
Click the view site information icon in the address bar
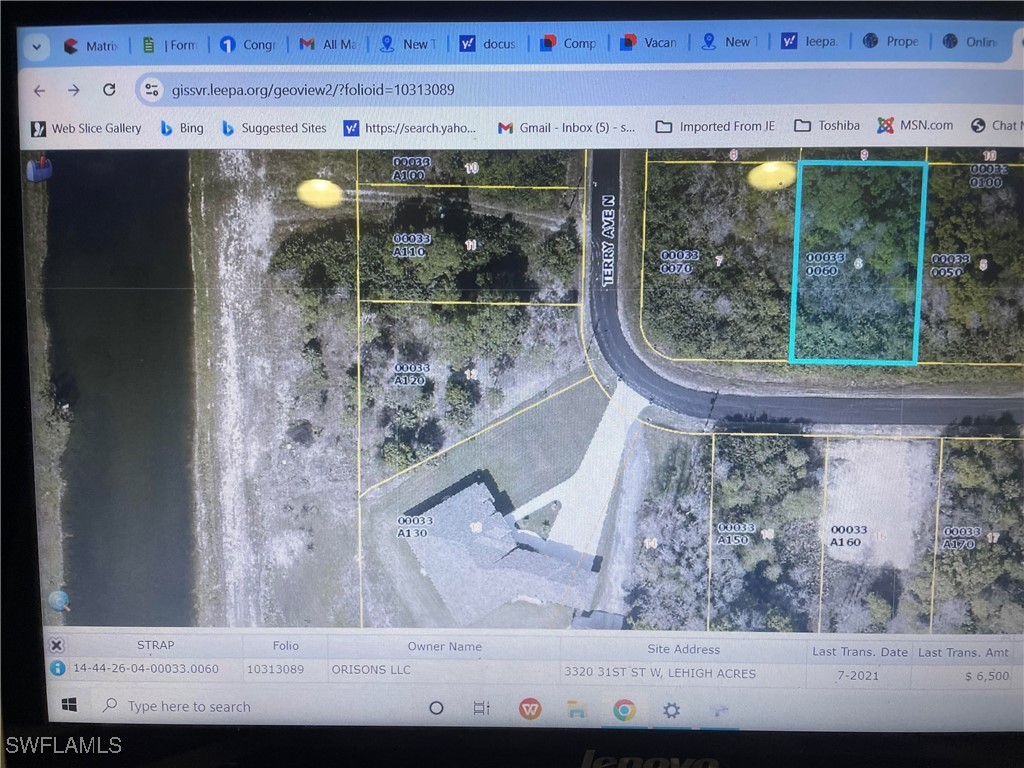coord(151,89)
